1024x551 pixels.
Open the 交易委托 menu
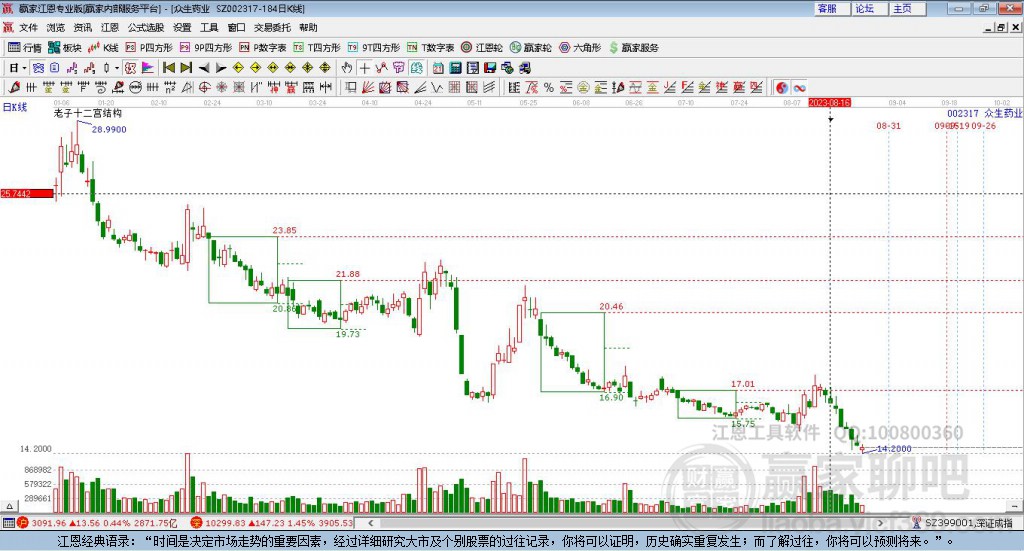[272, 27]
